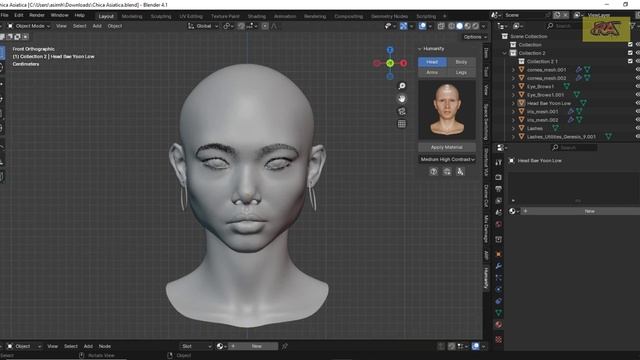Toggle camera view icon in viewport
The height and width of the screenshot is (360, 640).
point(402,111)
